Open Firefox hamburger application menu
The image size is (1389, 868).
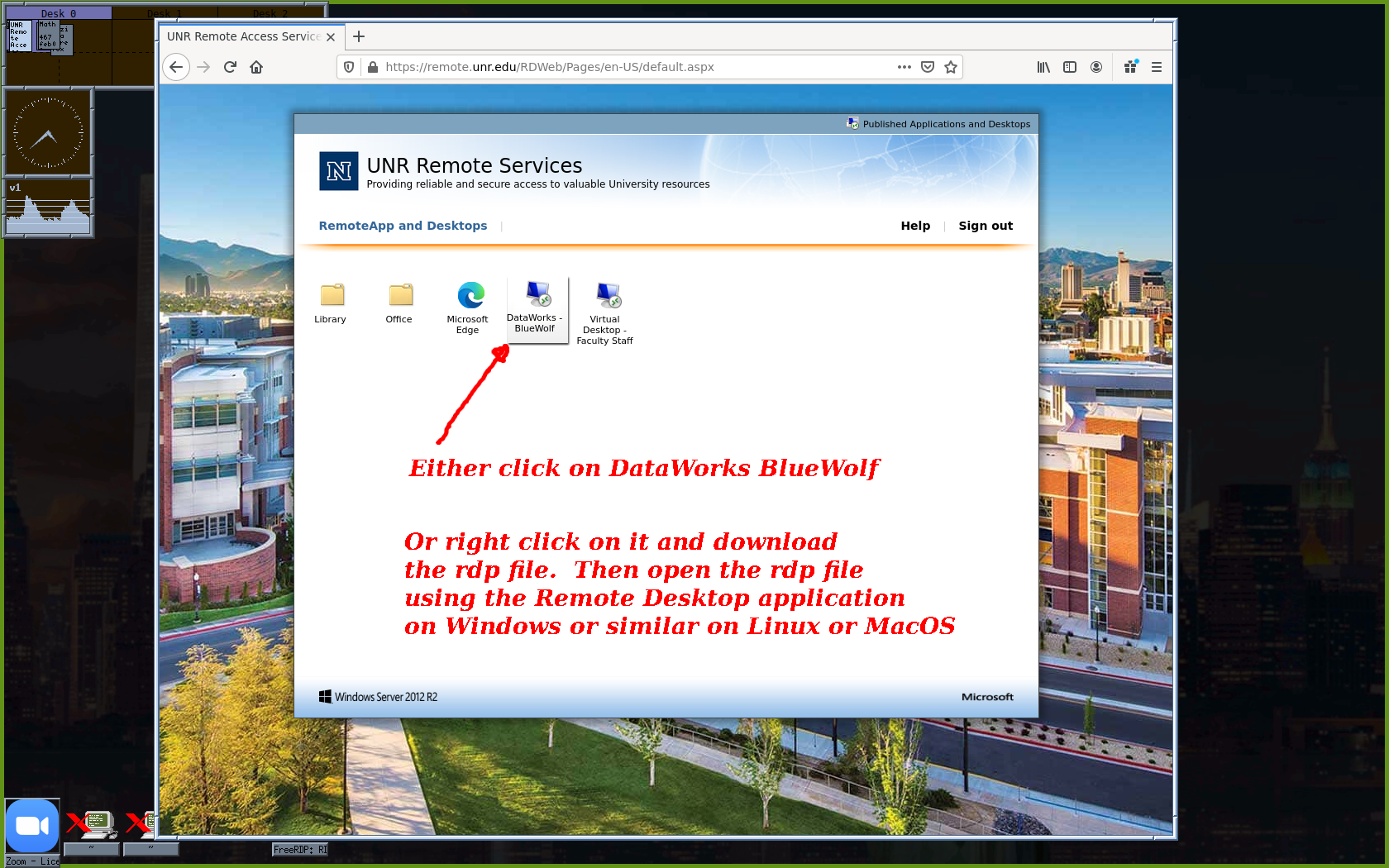1157,67
